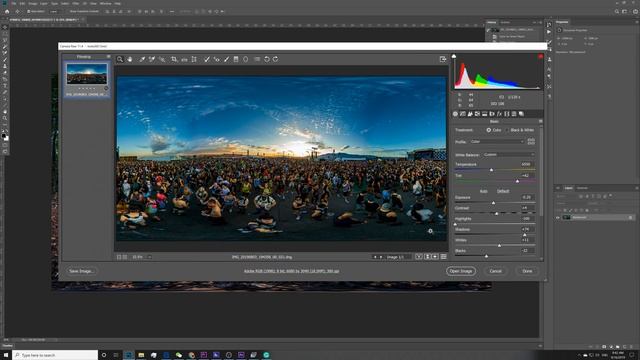This screenshot has width=640, height=360.
Task: Click the Temperature slider handle
Action: [x=491, y=169]
